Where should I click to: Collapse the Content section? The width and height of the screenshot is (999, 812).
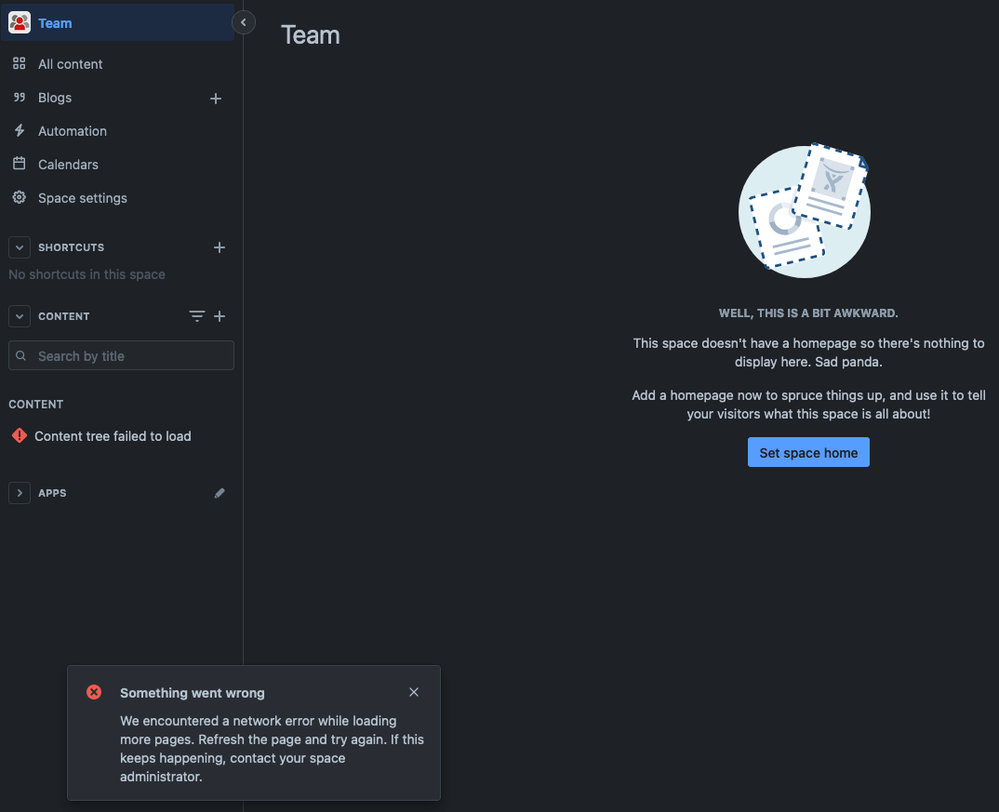[19, 316]
